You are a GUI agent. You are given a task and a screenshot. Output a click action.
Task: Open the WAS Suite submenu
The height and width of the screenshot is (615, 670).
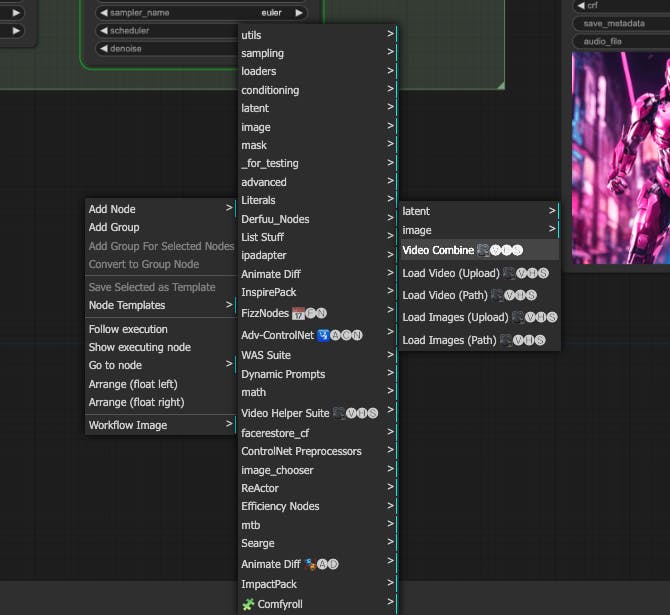317,355
